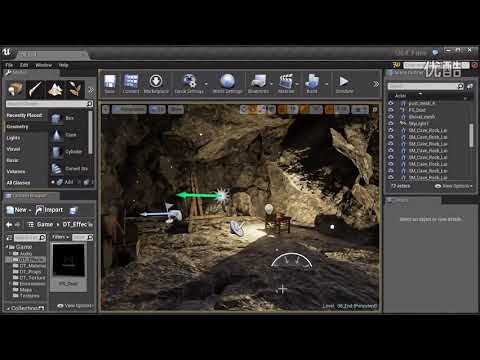Image resolution: width=480 pixels, height=360 pixels.
Task: Select Volumes category in Modes panel
Action: pos(16,171)
